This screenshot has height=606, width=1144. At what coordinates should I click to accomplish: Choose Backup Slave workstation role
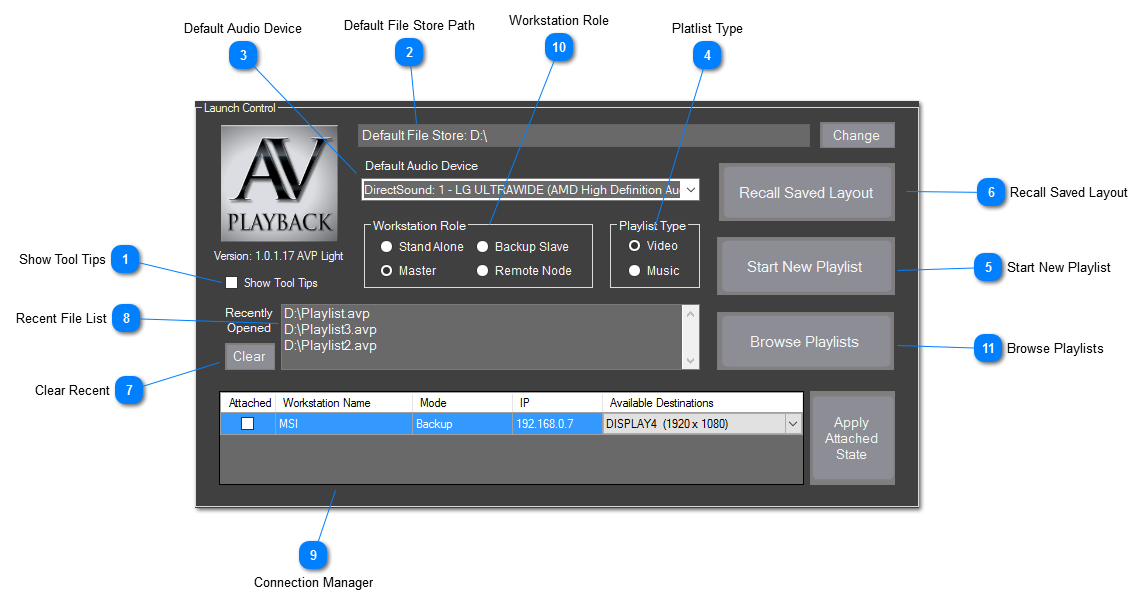pos(482,247)
